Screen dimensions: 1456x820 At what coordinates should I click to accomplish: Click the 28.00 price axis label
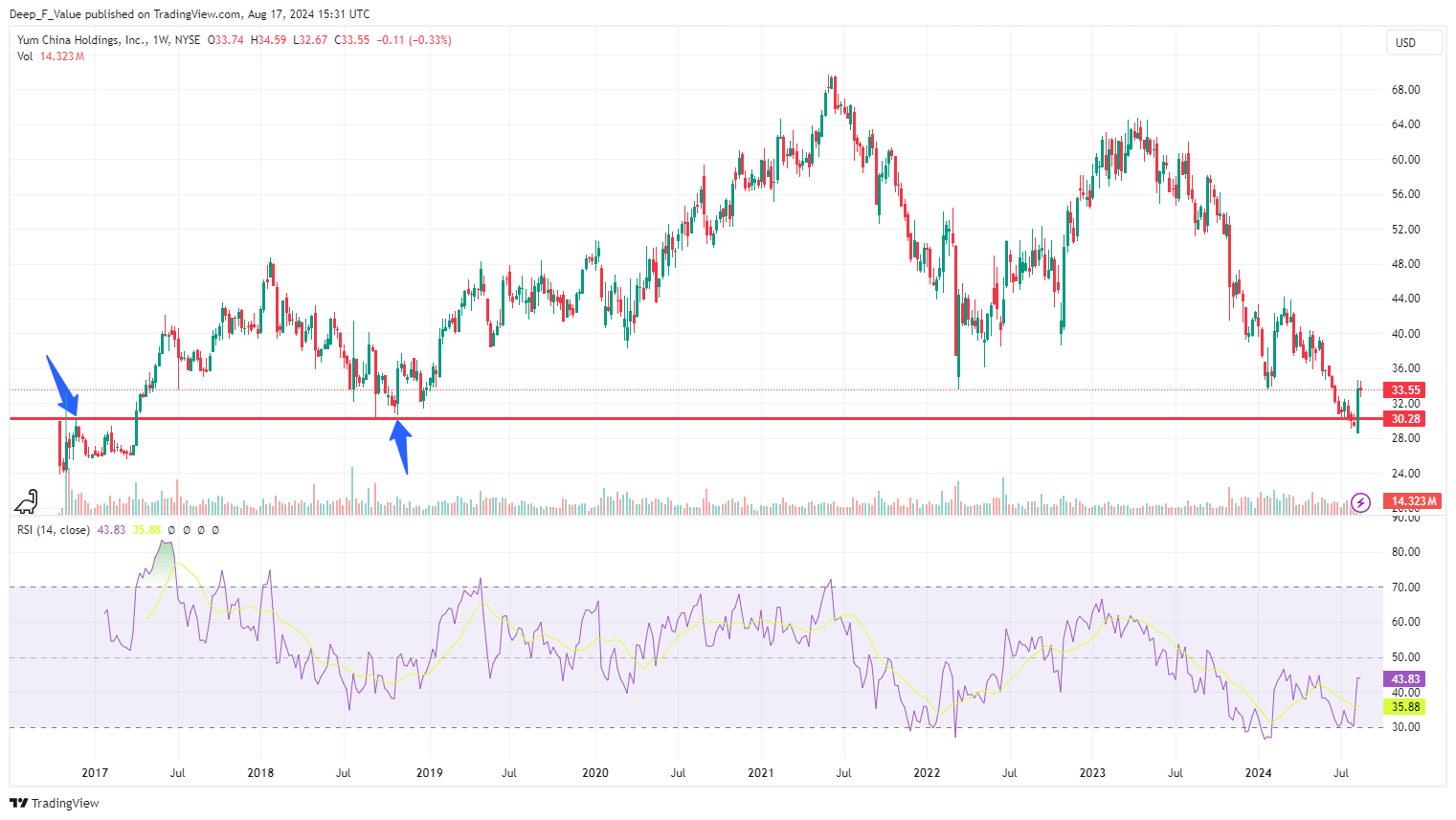pos(1405,438)
